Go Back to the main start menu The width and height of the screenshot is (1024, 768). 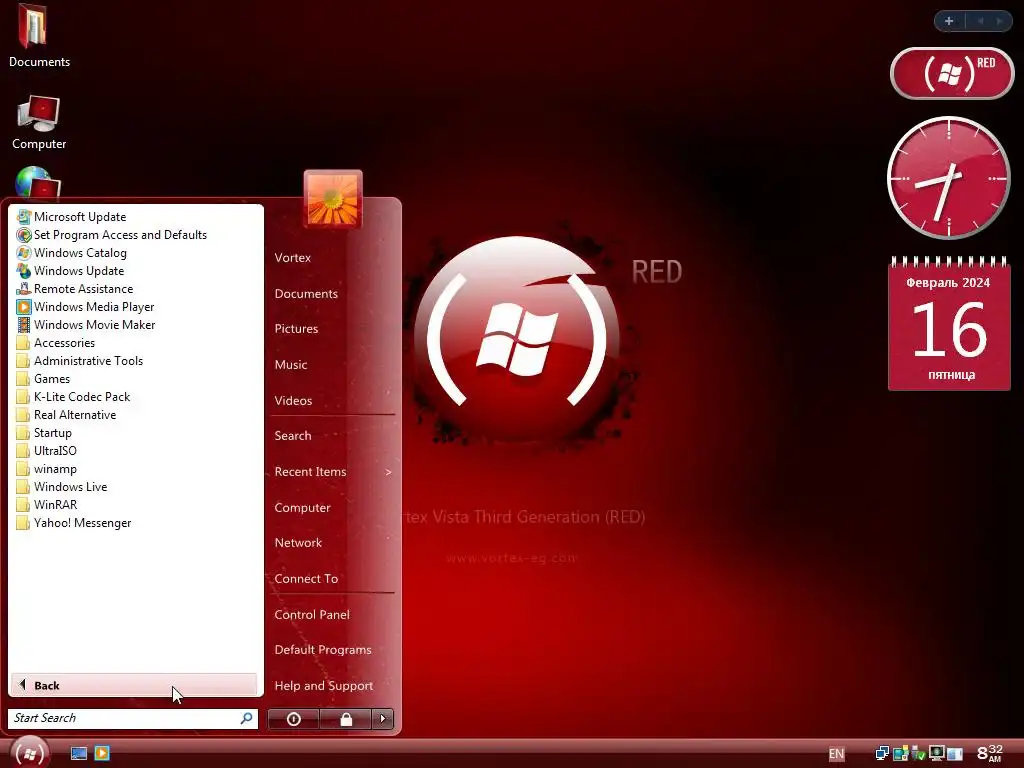coord(134,685)
